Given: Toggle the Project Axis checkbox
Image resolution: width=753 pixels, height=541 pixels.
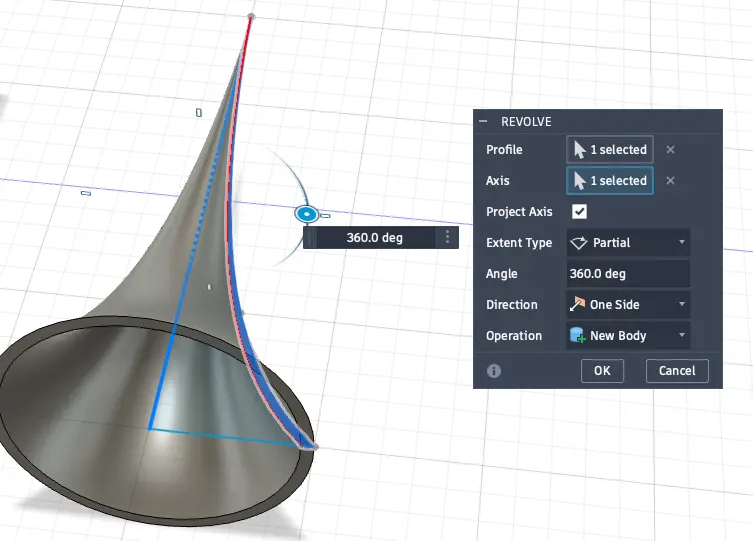Looking at the screenshot, I should 579,212.
